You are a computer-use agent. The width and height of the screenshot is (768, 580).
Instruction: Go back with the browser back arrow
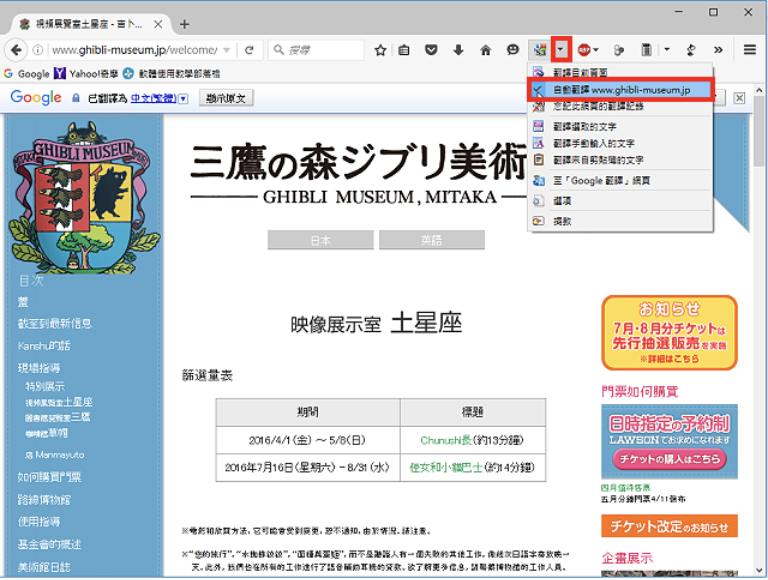coord(16,50)
